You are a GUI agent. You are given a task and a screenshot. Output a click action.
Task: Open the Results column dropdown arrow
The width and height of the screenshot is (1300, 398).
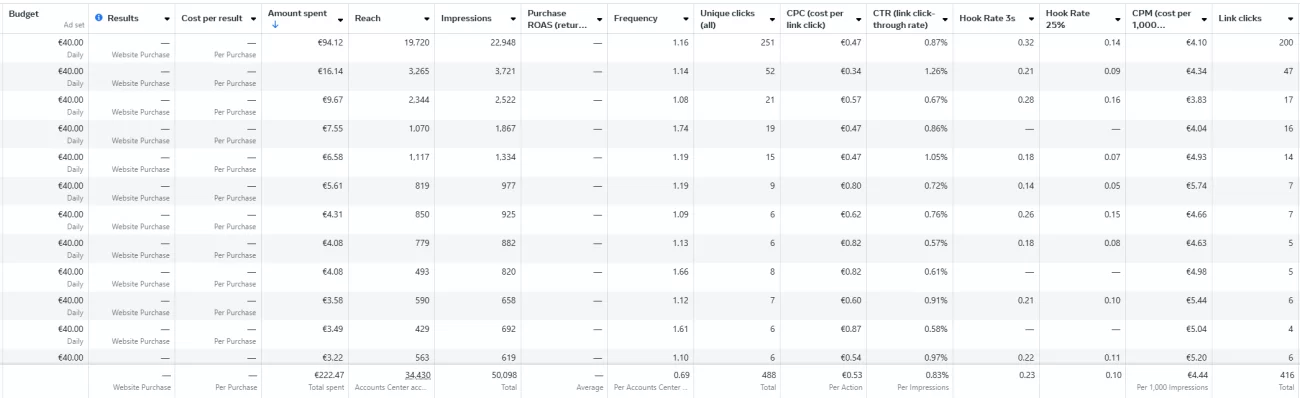pos(165,19)
